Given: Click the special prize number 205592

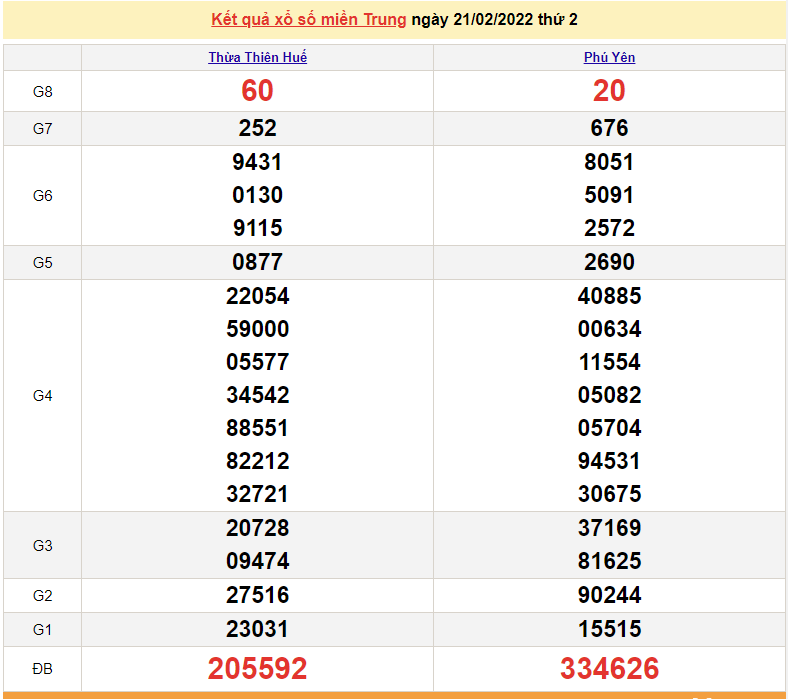Looking at the screenshot, I should point(257,668).
